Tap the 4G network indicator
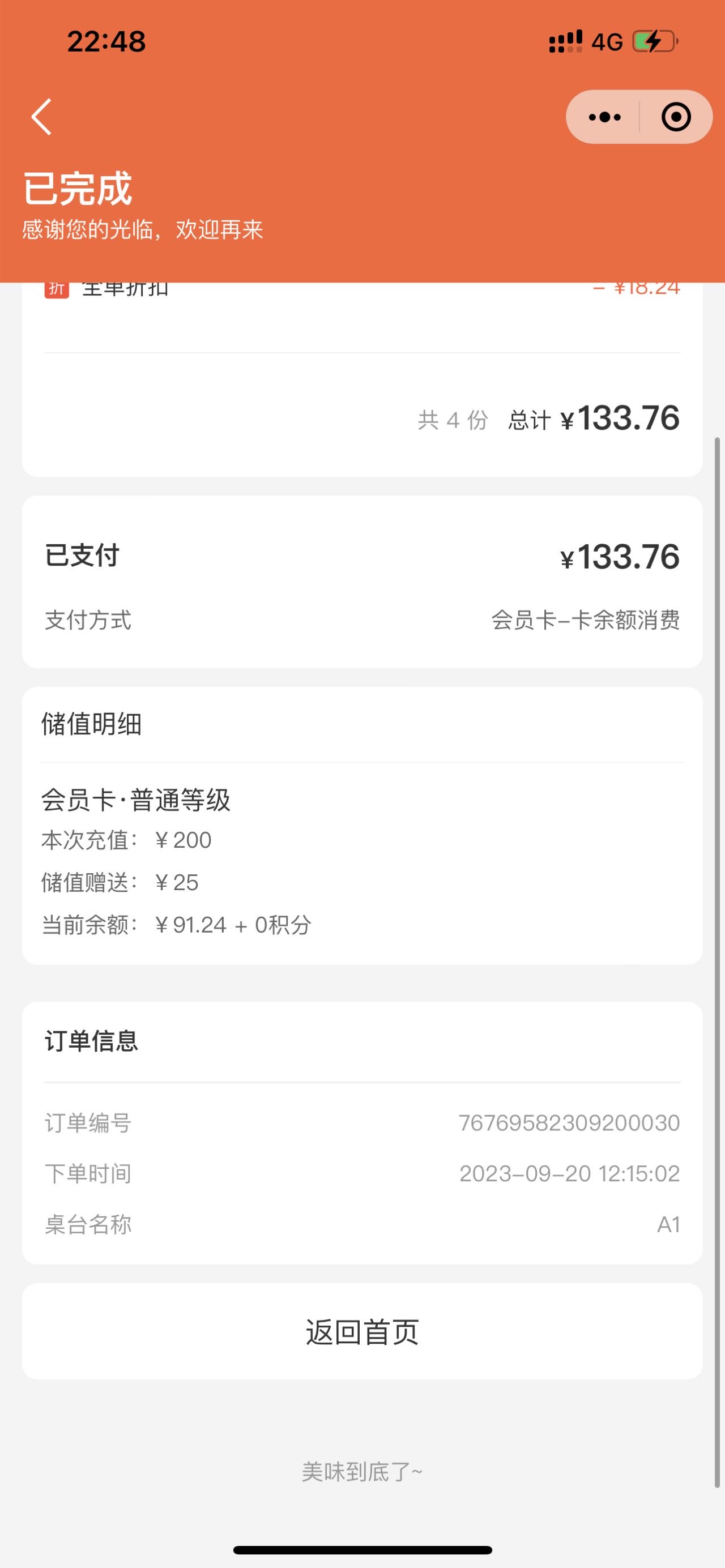Viewport: 725px width, 1568px height. (607, 42)
